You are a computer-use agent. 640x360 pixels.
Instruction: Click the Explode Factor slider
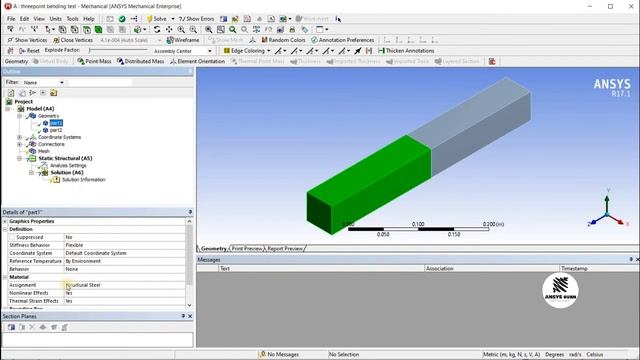tap(118, 50)
